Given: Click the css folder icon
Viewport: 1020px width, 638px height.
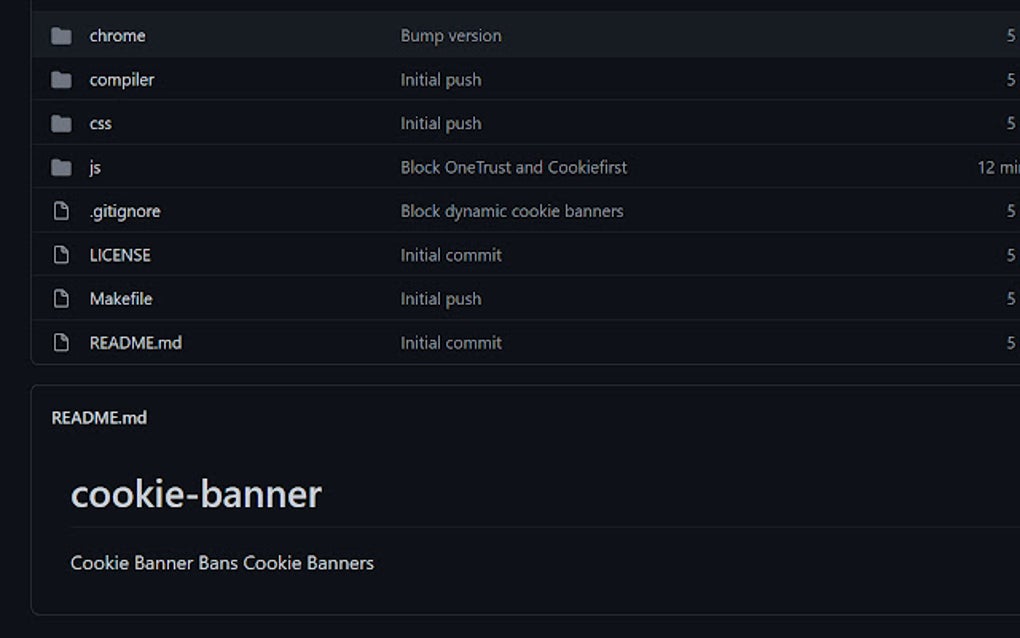Looking at the screenshot, I should (60, 123).
